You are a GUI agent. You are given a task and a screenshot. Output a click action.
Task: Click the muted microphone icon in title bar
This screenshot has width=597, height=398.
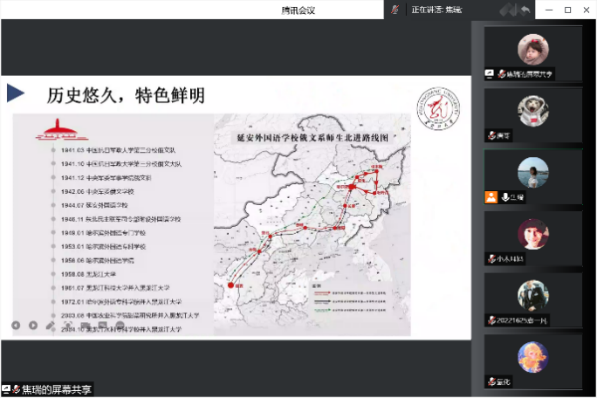(395, 10)
